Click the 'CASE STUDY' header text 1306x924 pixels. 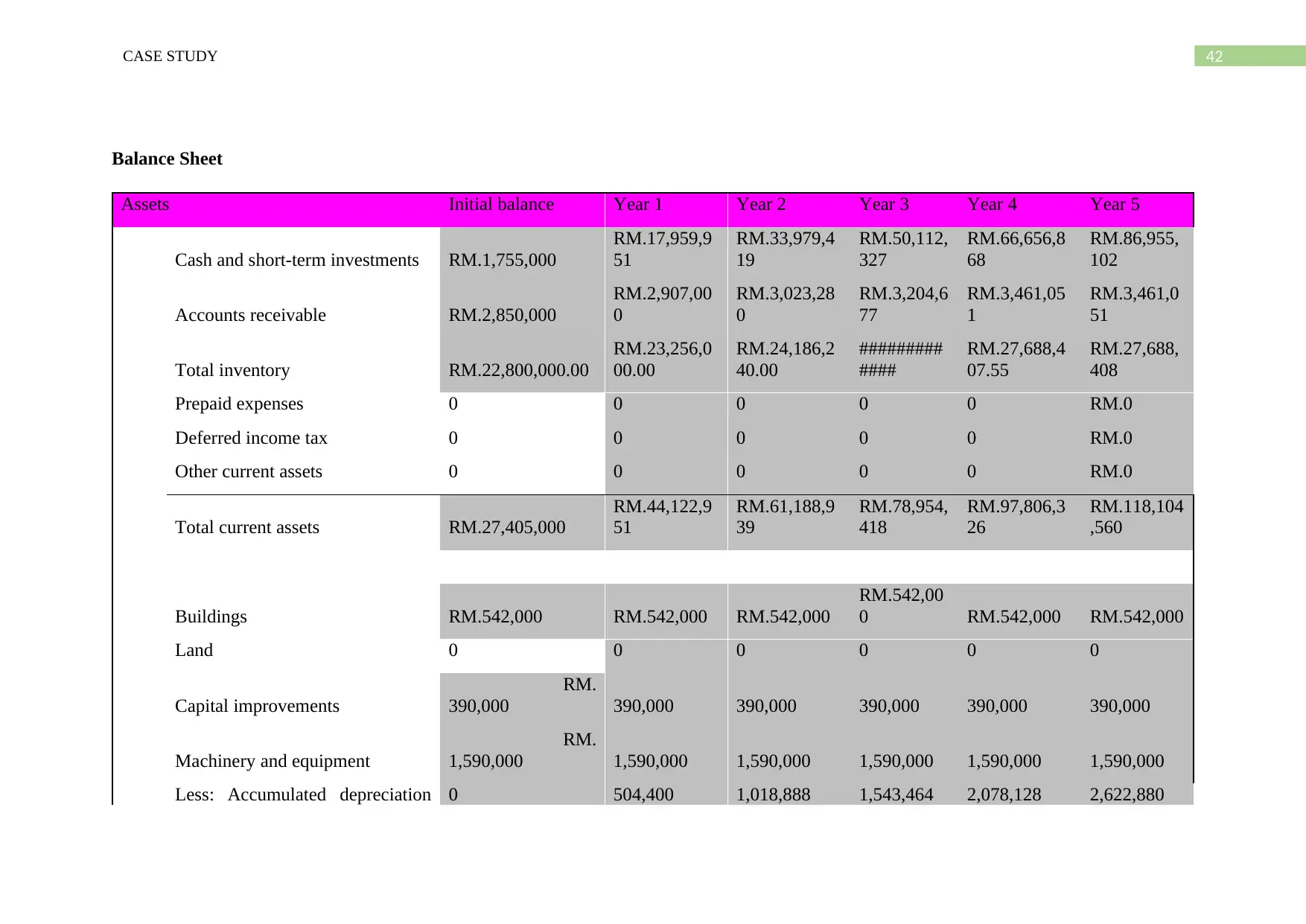pyautogui.click(x=170, y=57)
